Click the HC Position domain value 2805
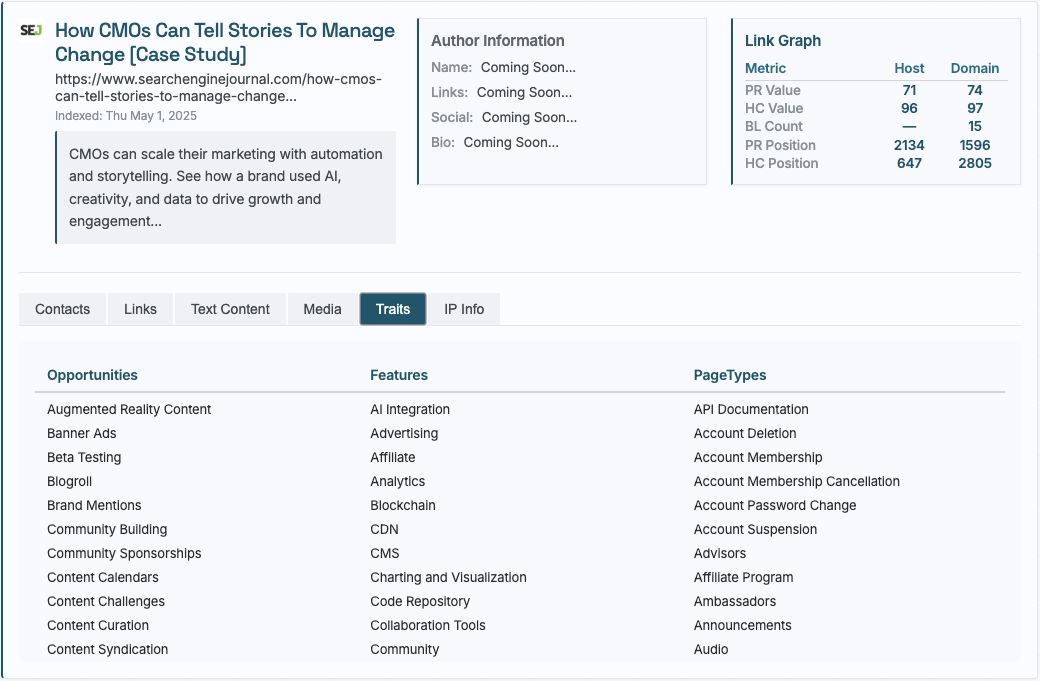 tap(974, 163)
